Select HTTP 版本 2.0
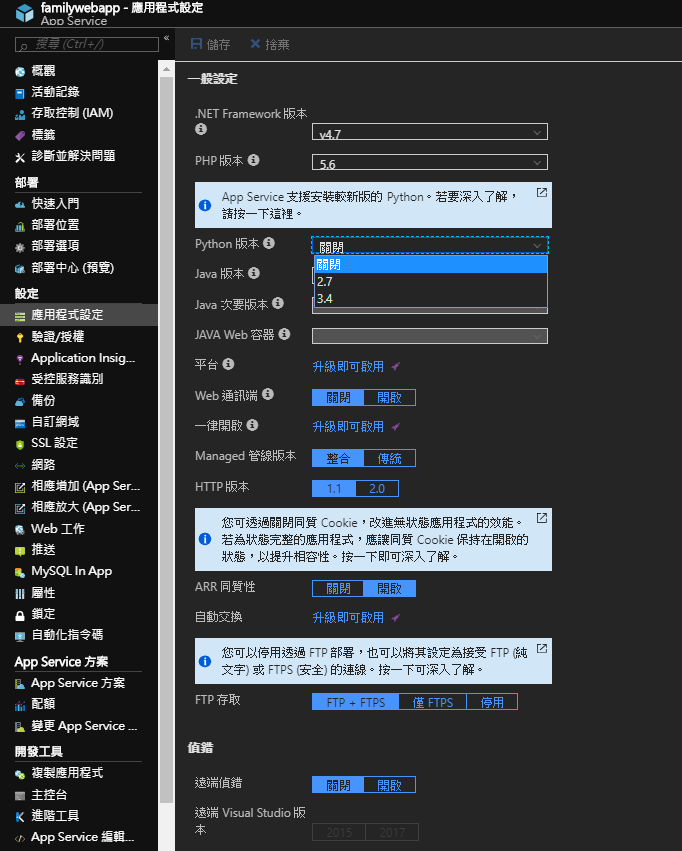Viewport: 682px width, 851px height. tap(377, 488)
